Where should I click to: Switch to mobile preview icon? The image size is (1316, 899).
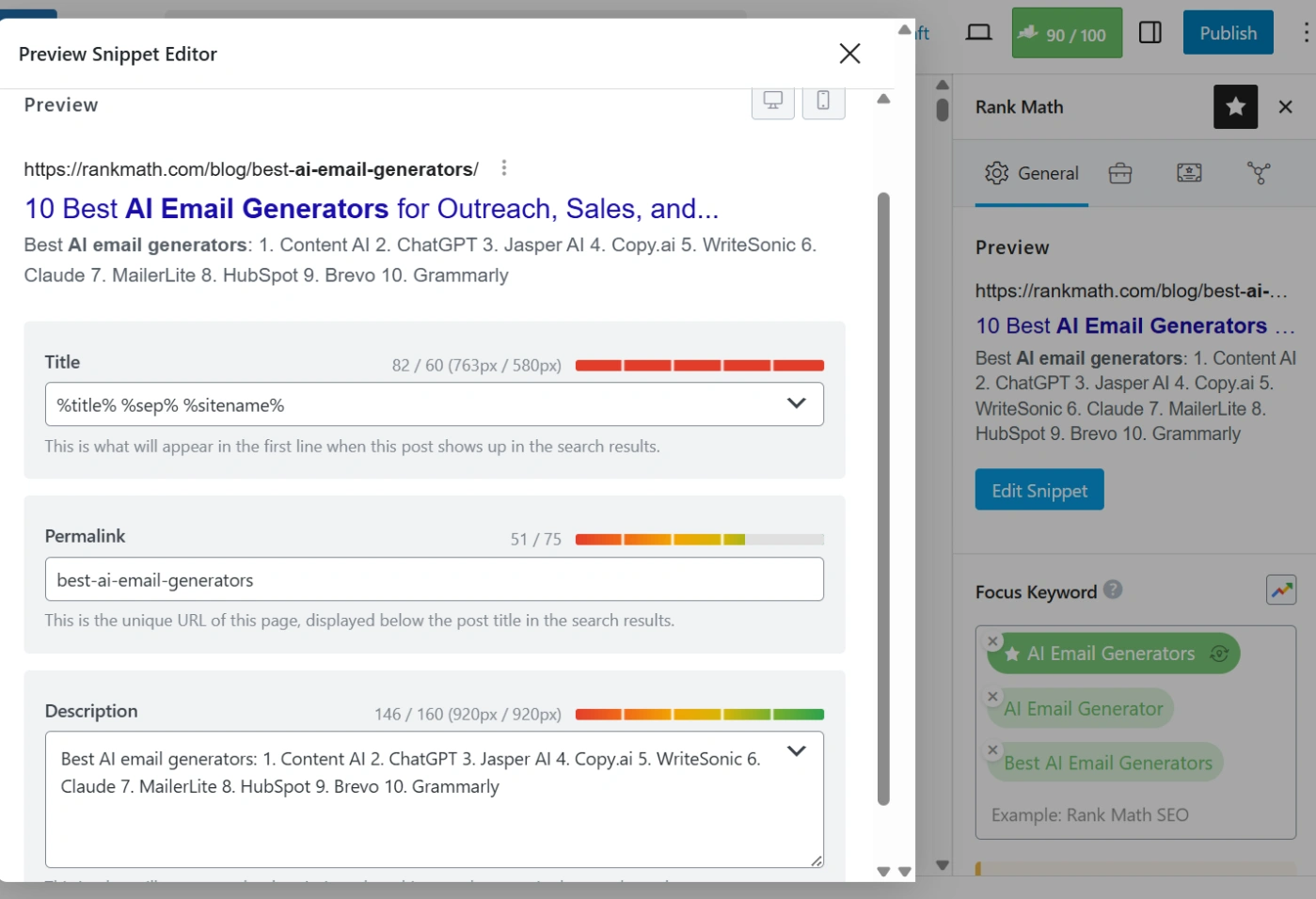pos(823,101)
